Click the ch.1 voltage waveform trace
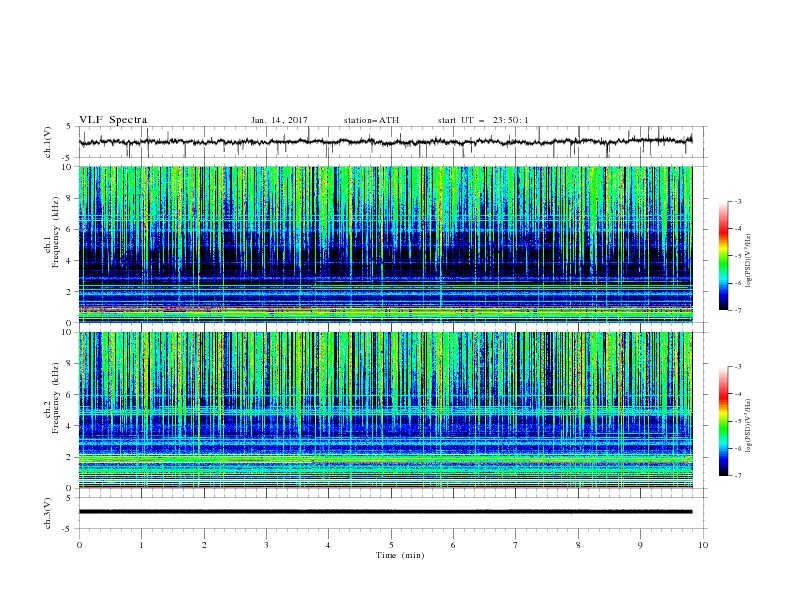The height and width of the screenshot is (612, 792). 385,142
